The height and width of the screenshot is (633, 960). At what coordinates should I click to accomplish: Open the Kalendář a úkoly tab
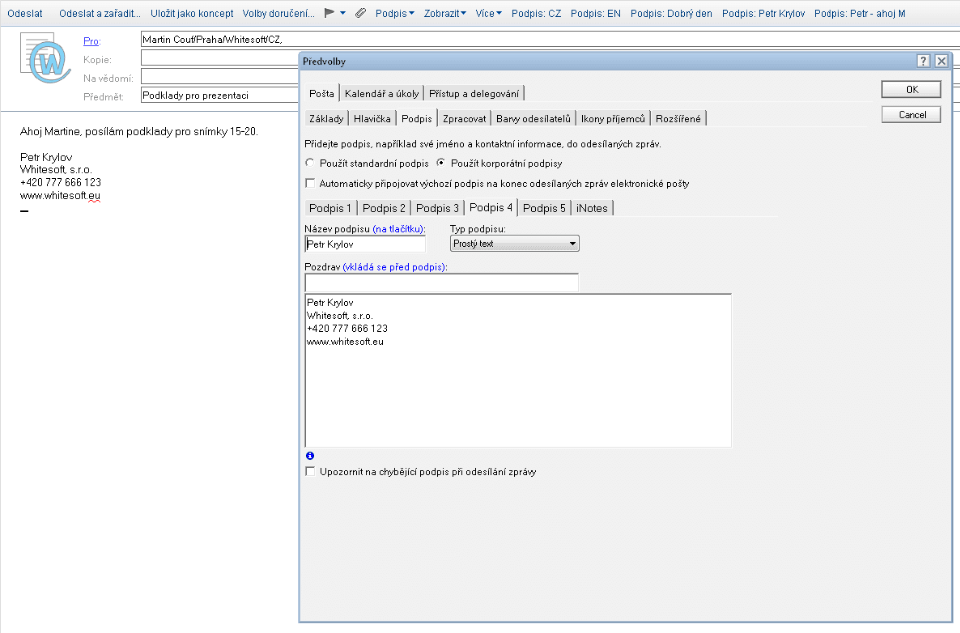point(382,93)
